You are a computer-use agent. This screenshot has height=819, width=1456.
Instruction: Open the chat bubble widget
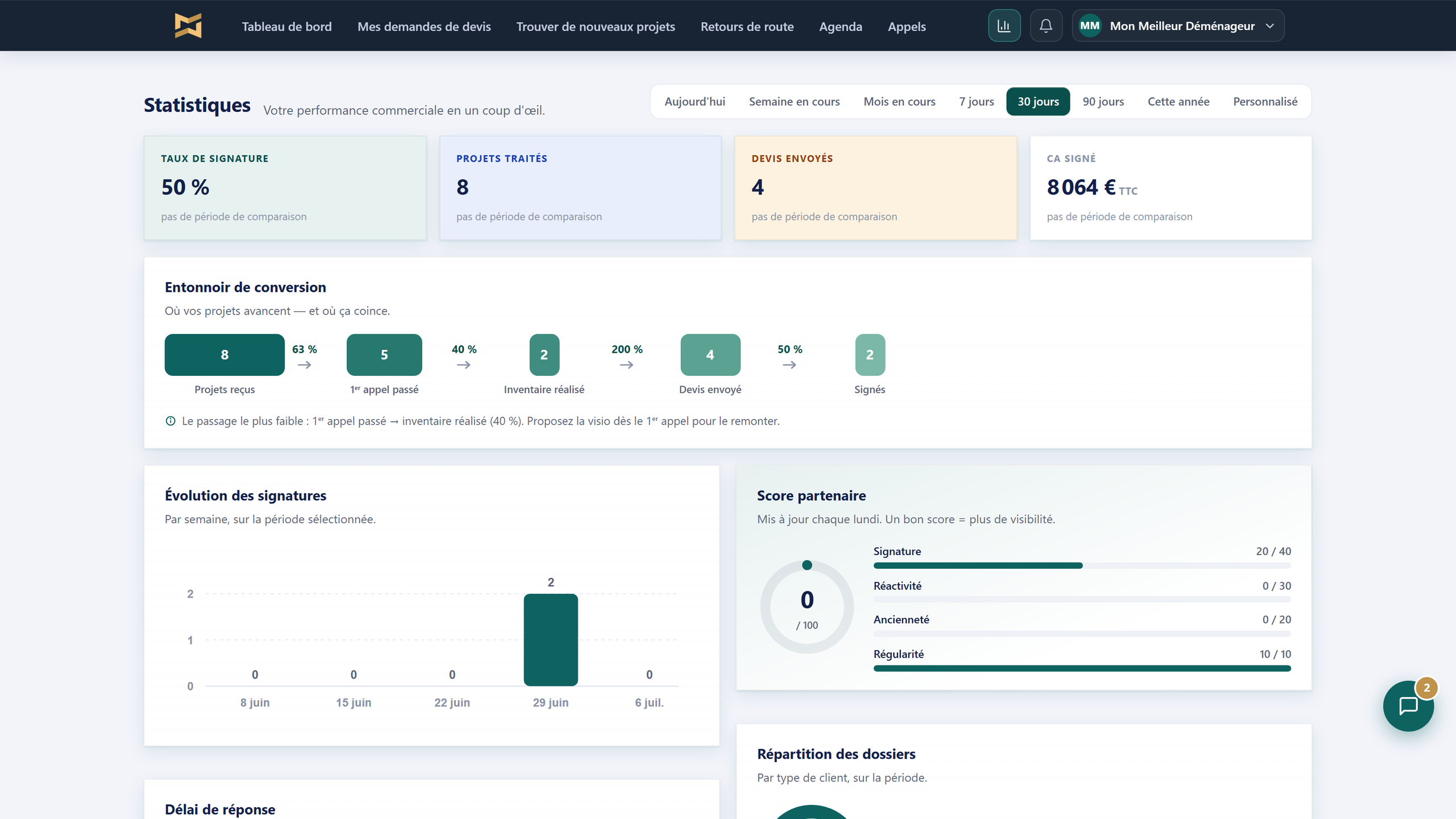(1408, 706)
